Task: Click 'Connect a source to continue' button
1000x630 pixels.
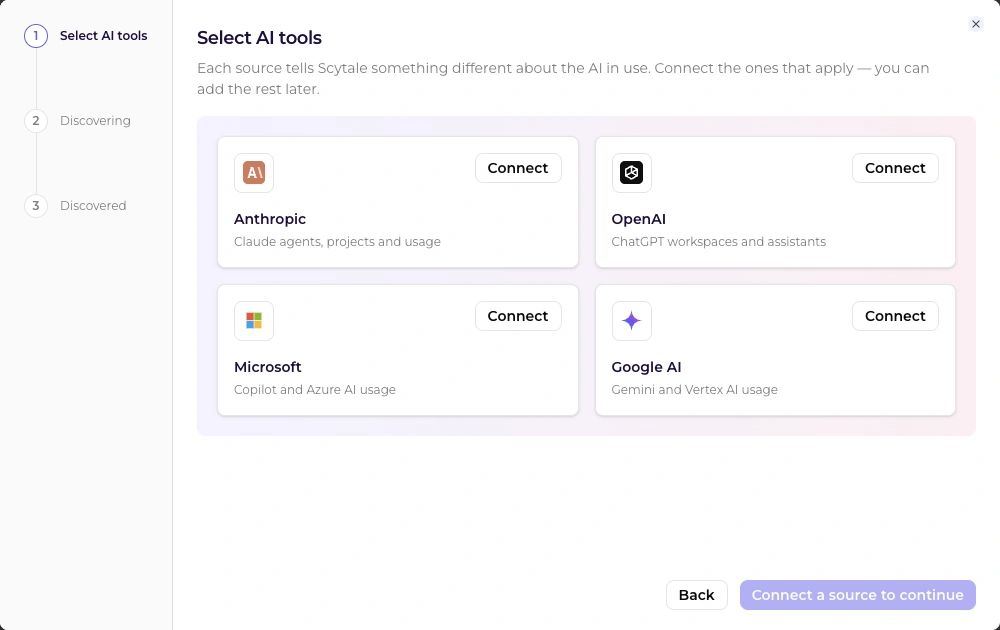Action: [857, 595]
